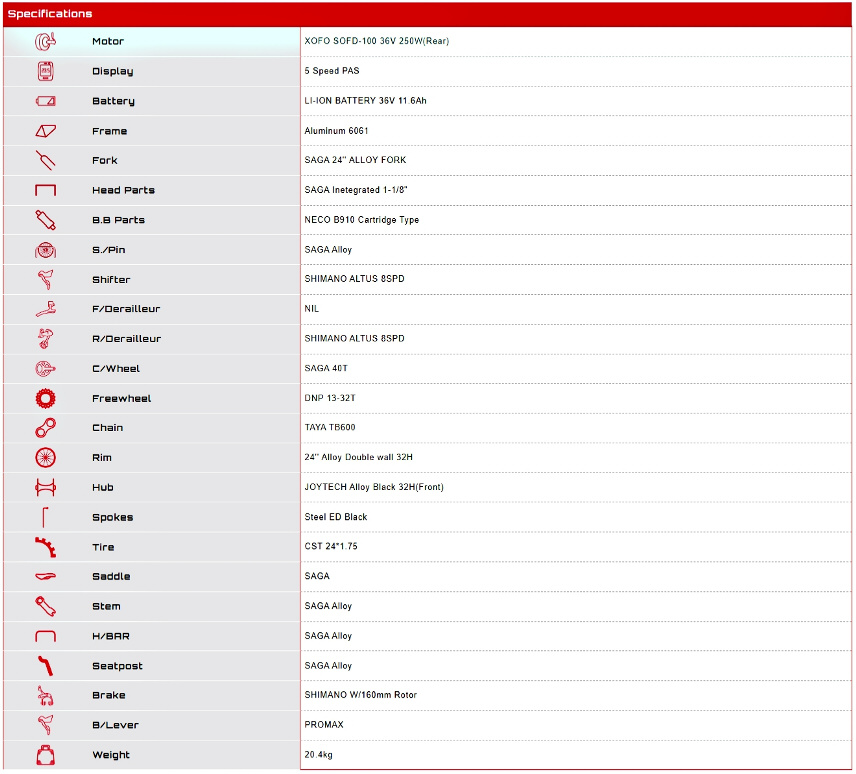Select the Freewheel label

tap(121, 399)
